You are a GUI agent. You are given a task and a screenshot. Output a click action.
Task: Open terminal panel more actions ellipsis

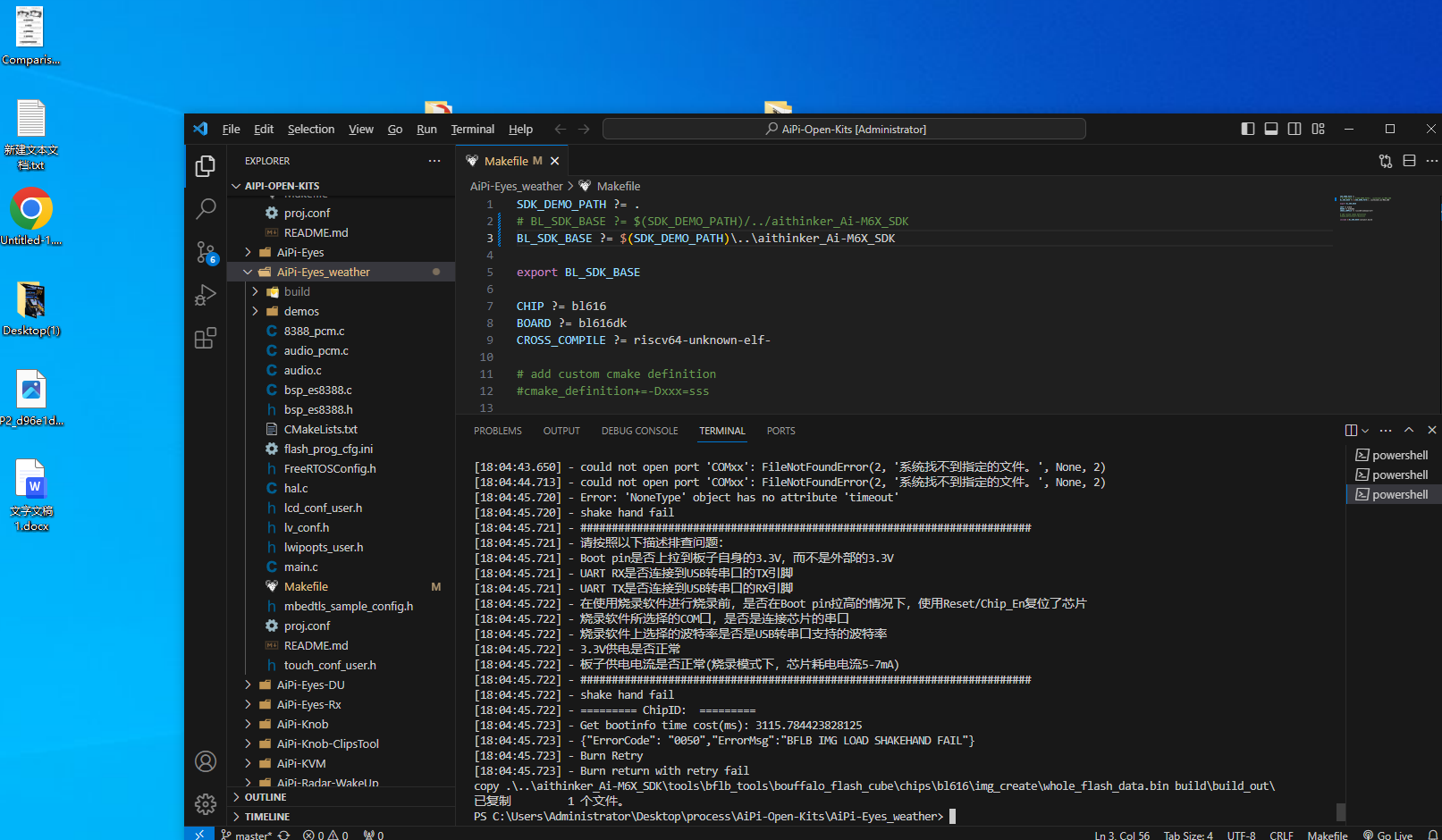point(1386,430)
